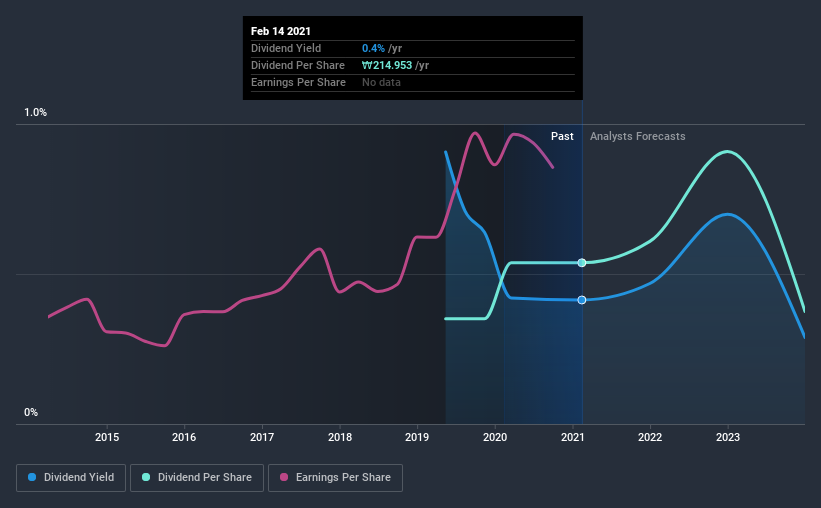Click the blue dot in the Dividend Yield legend
Screen dimensions: 821x508
click(x=33, y=478)
